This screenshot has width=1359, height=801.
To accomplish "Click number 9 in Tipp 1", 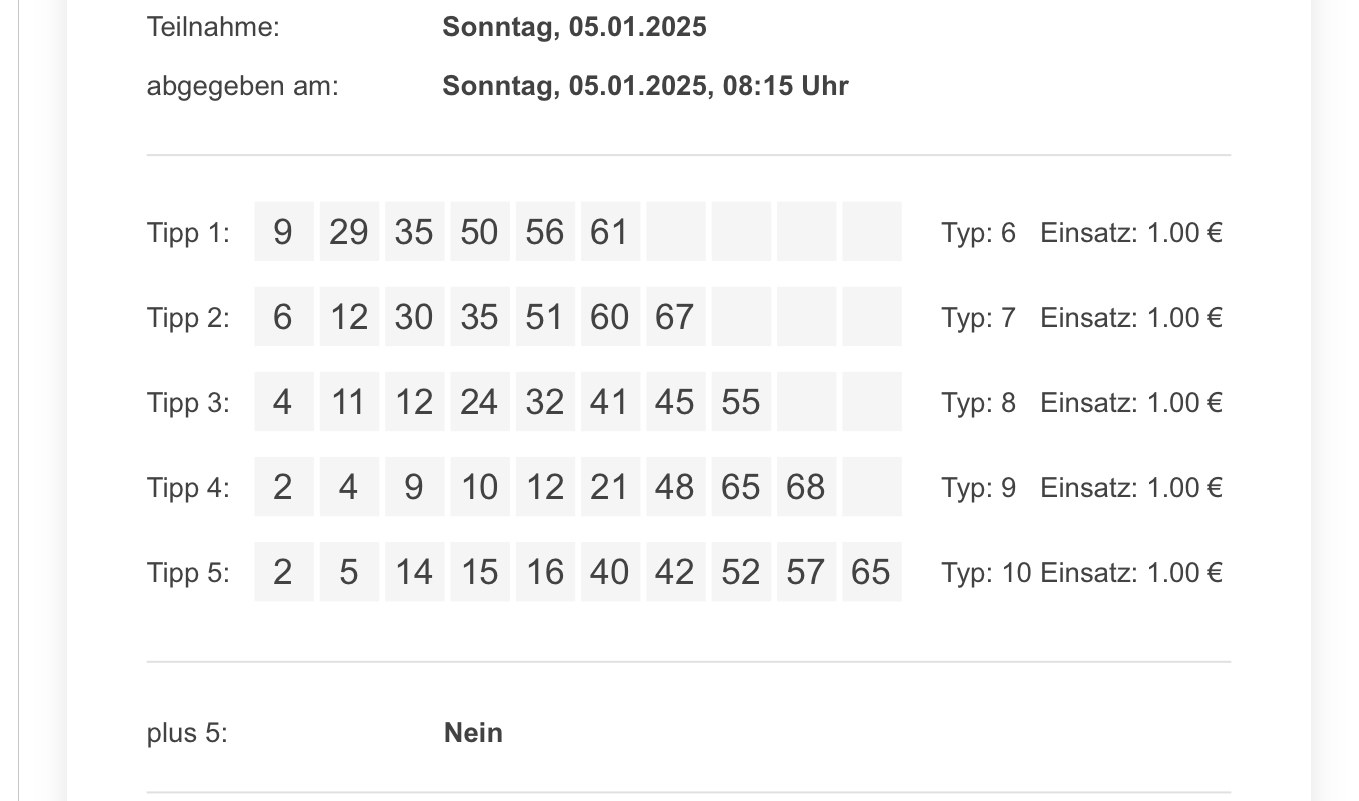I will pyautogui.click(x=284, y=232).
